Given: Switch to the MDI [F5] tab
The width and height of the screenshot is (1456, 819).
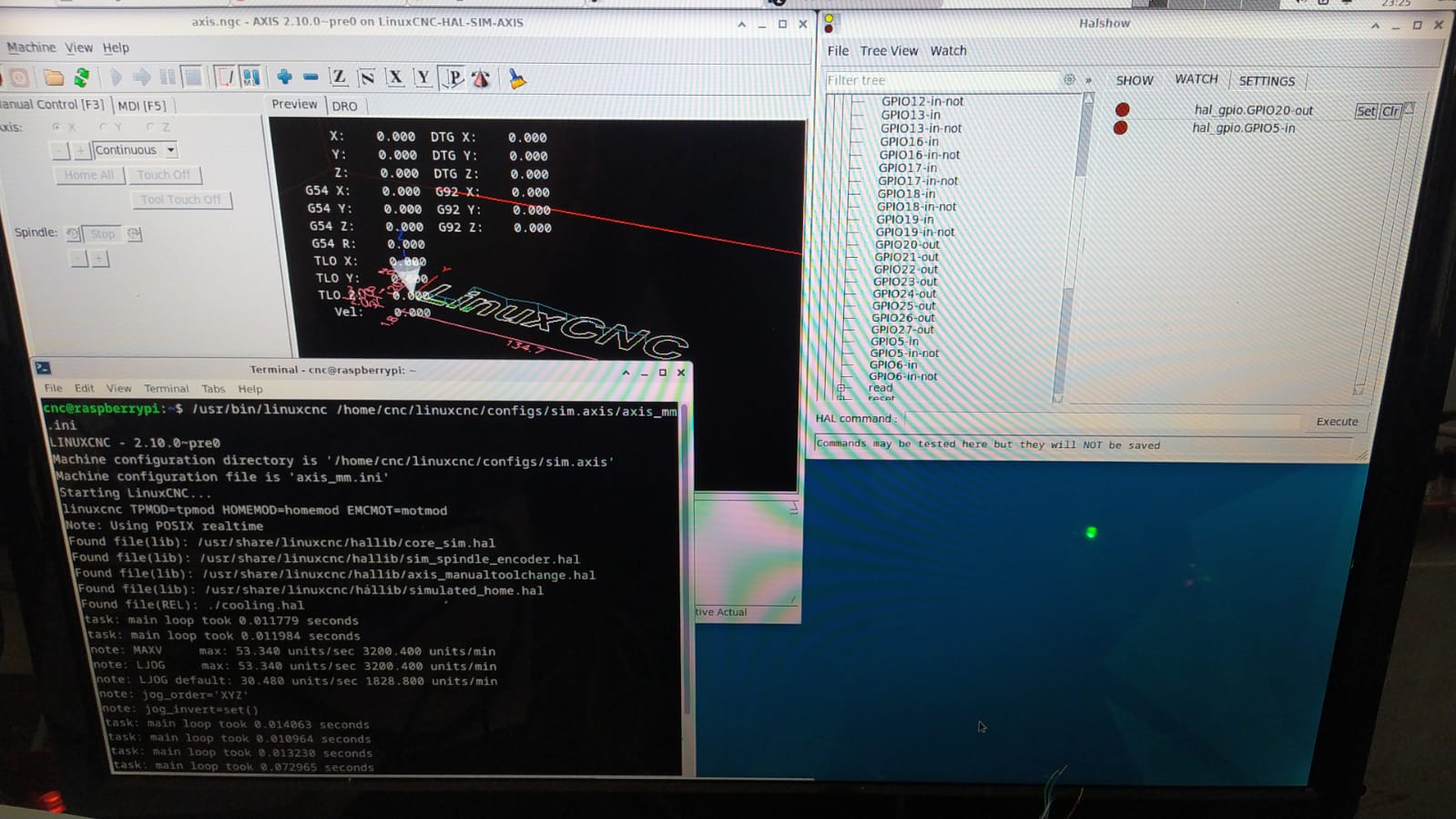Looking at the screenshot, I should tap(142, 106).
